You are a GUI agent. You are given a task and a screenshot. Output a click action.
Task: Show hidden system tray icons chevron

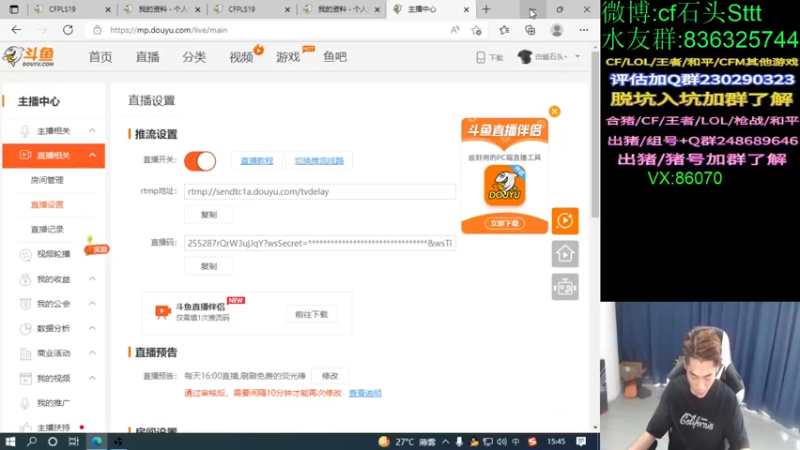(445, 442)
